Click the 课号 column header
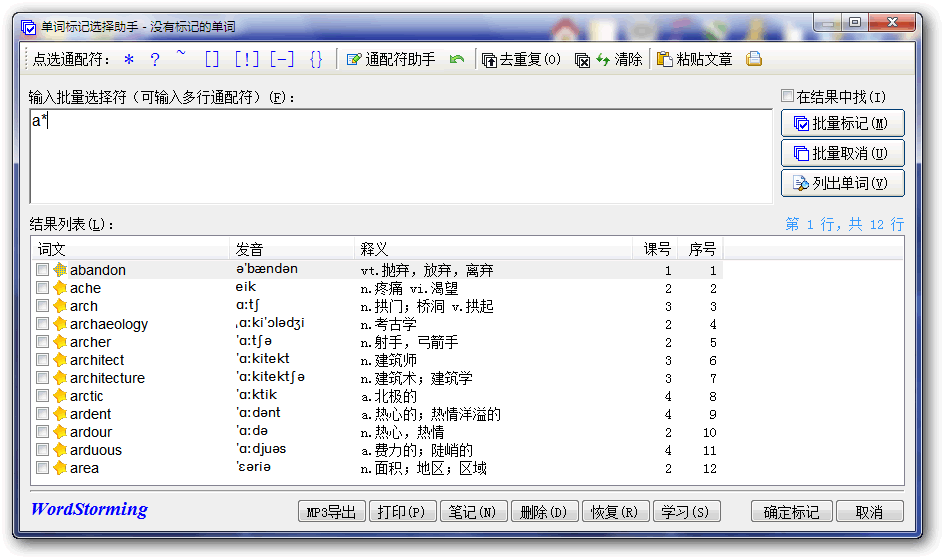The image size is (943, 559). click(x=656, y=248)
